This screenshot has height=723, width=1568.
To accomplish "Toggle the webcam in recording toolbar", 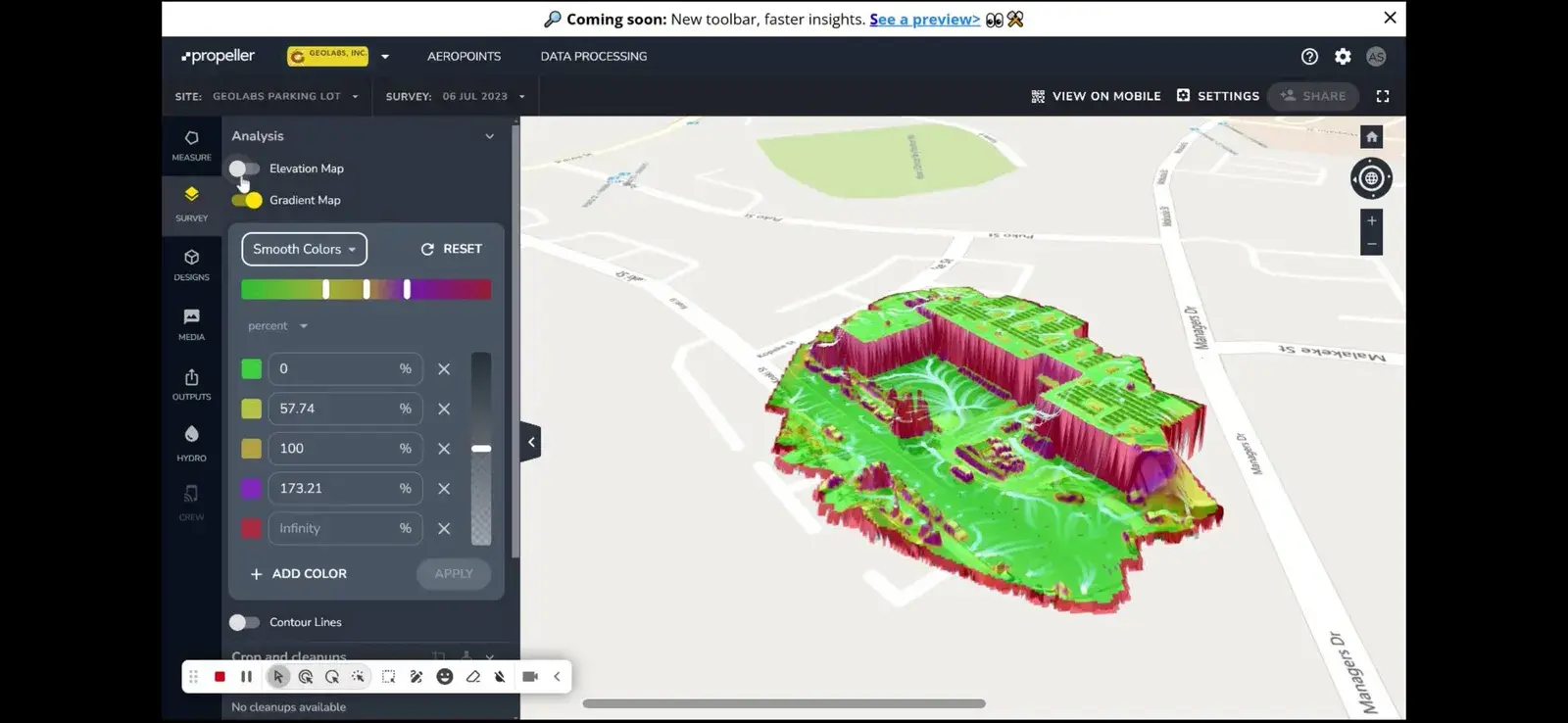I will 530,677.
